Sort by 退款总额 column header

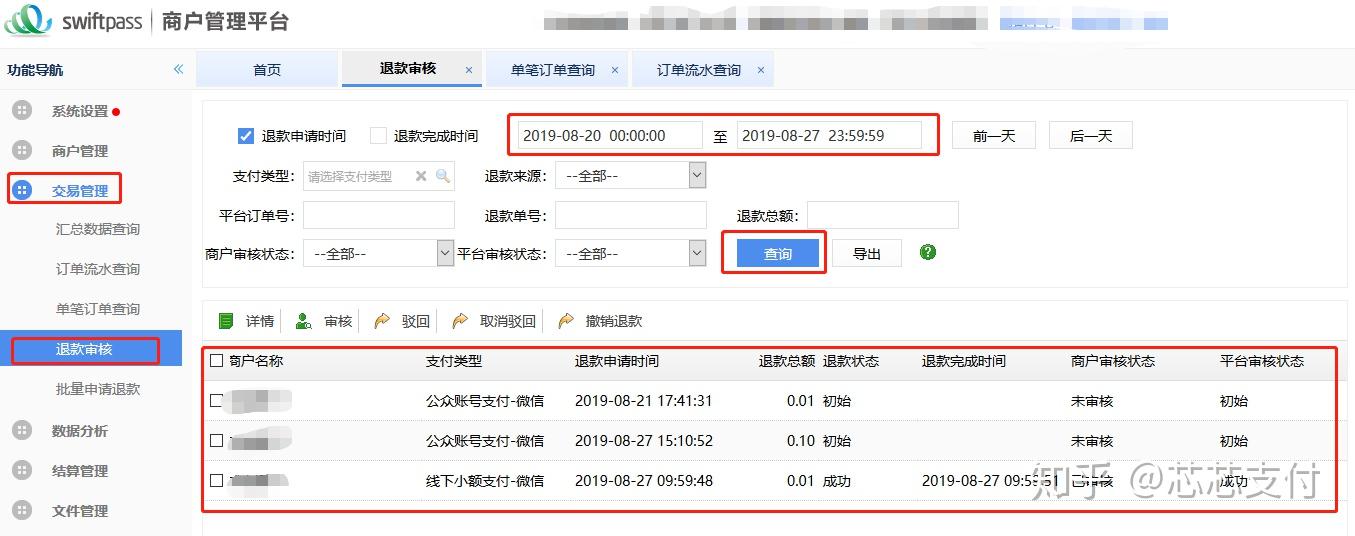(x=787, y=361)
